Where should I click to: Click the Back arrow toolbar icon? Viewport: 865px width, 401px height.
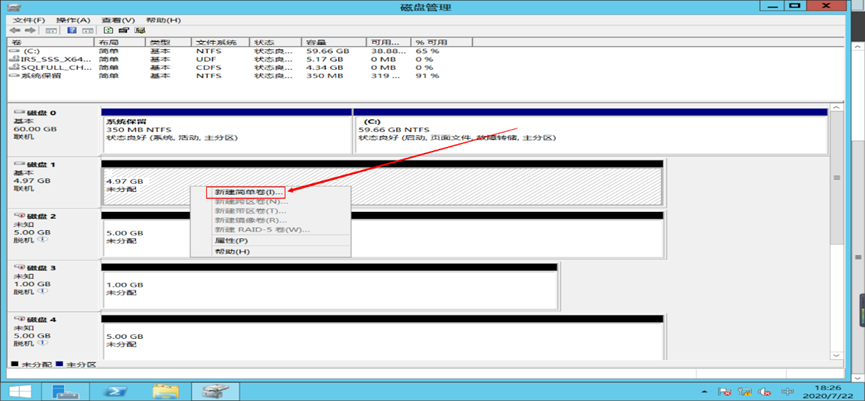pos(14,30)
